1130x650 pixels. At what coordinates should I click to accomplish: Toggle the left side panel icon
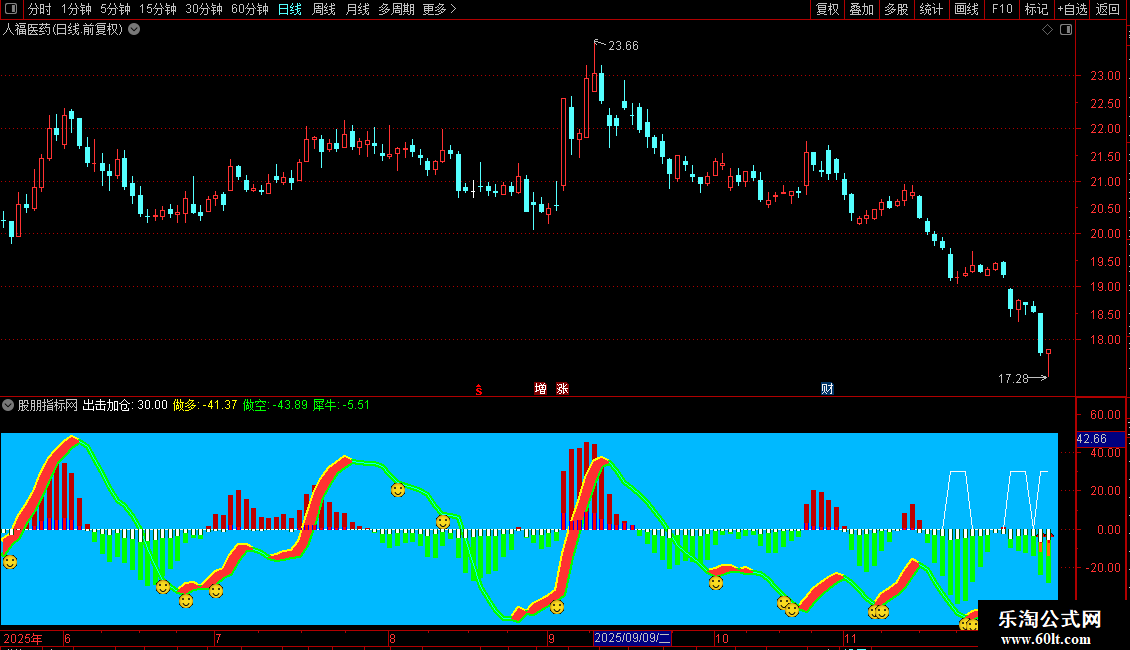11,9
